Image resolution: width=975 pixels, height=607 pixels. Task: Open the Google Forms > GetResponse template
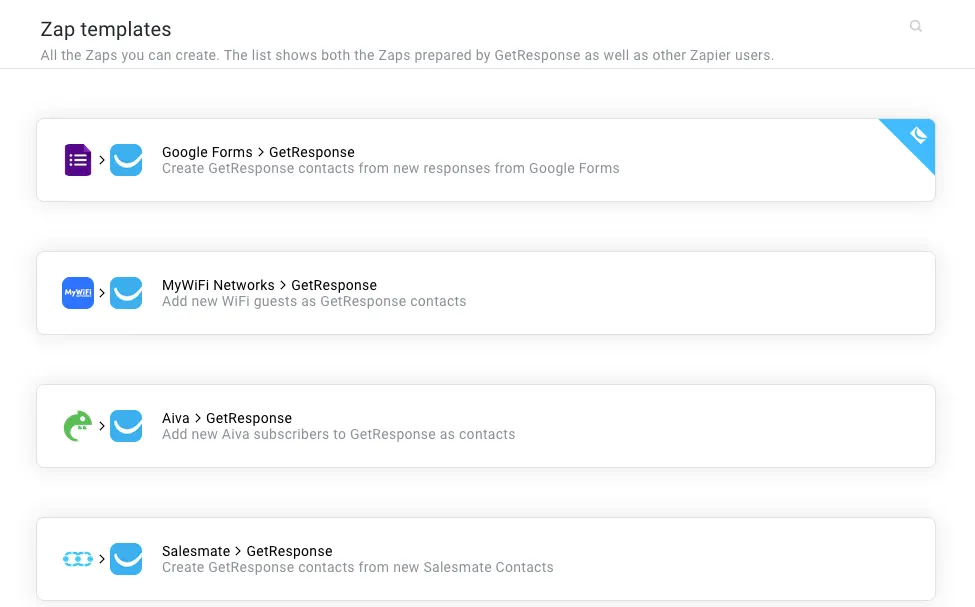pos(486,160)
